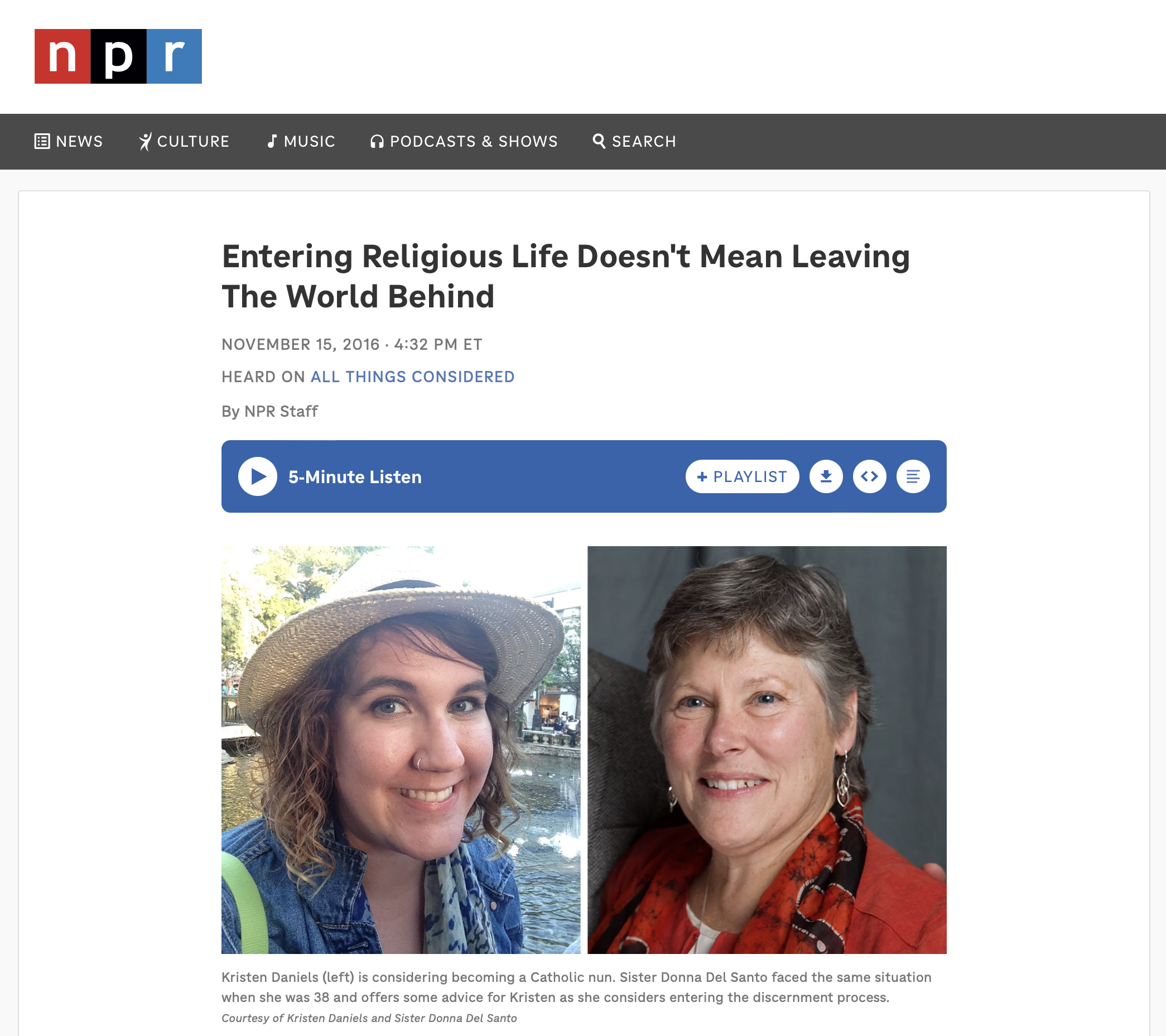
Task: Open Sister Donna Del Santo photo
Action: pyautogui.click(x=767, y=750)
